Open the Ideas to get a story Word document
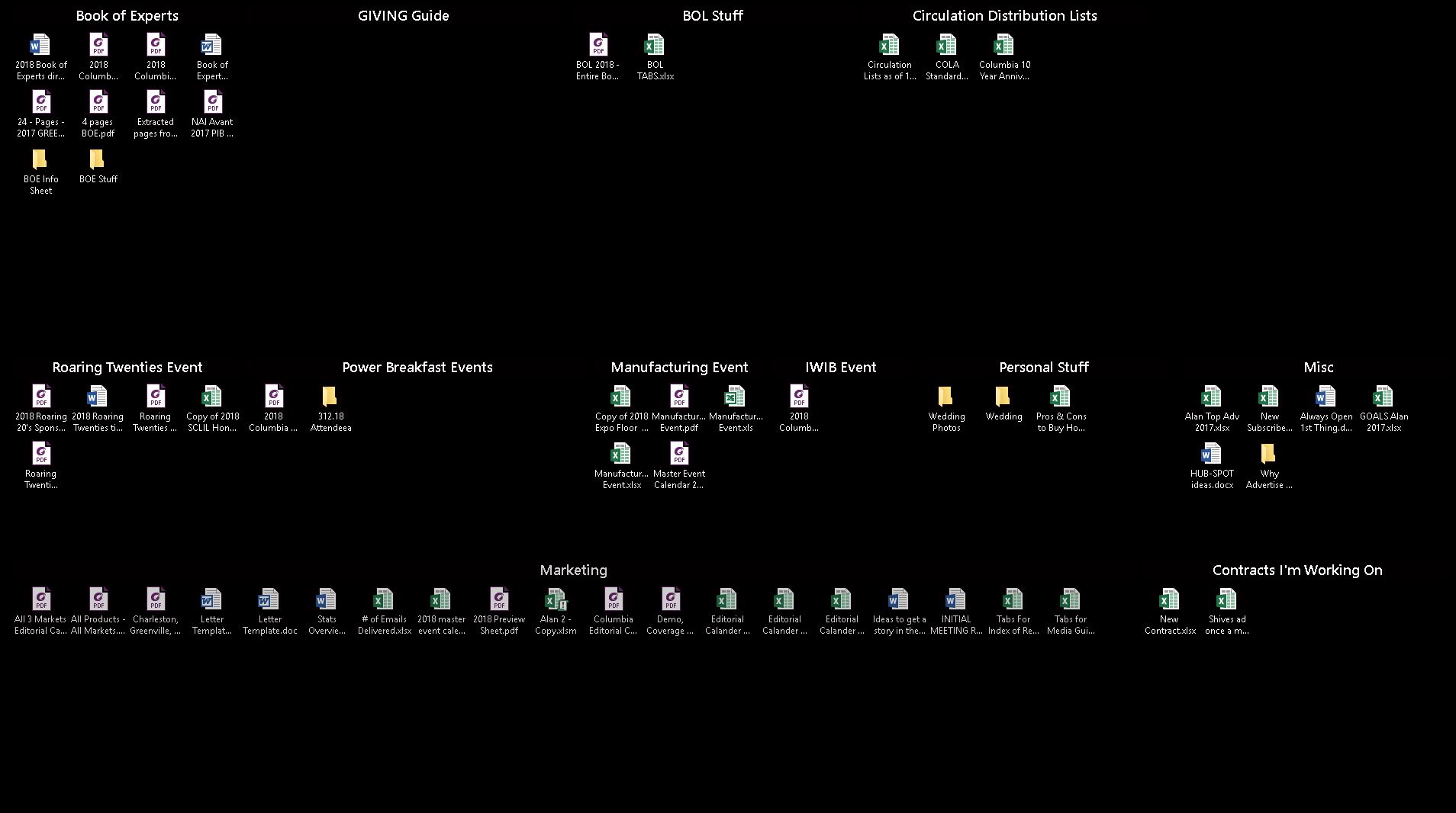Screen dimensions: 1456x813 coord(899,611)
